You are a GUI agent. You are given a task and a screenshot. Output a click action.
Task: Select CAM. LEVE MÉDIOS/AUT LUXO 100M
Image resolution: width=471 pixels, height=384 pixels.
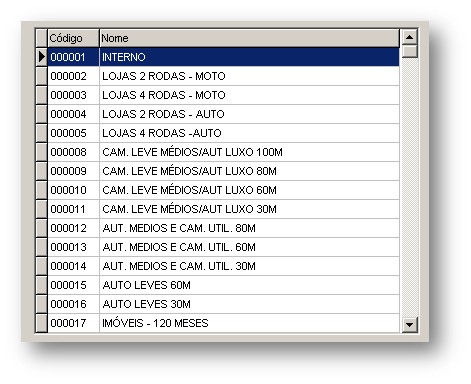coord(223,152)
